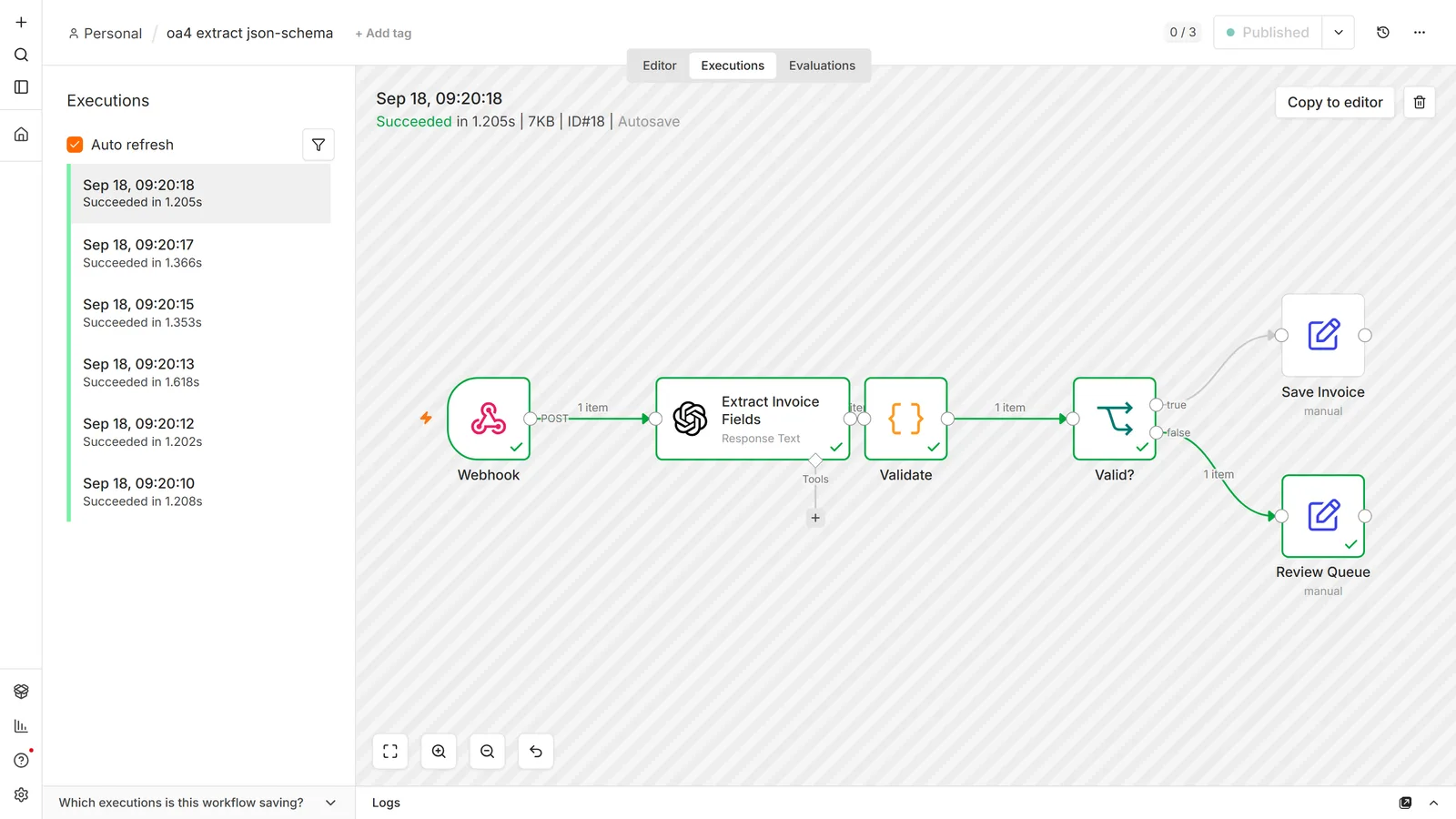Click the plus icon in the left sidebar
The image size is (1456, 819).
(21, 22)
